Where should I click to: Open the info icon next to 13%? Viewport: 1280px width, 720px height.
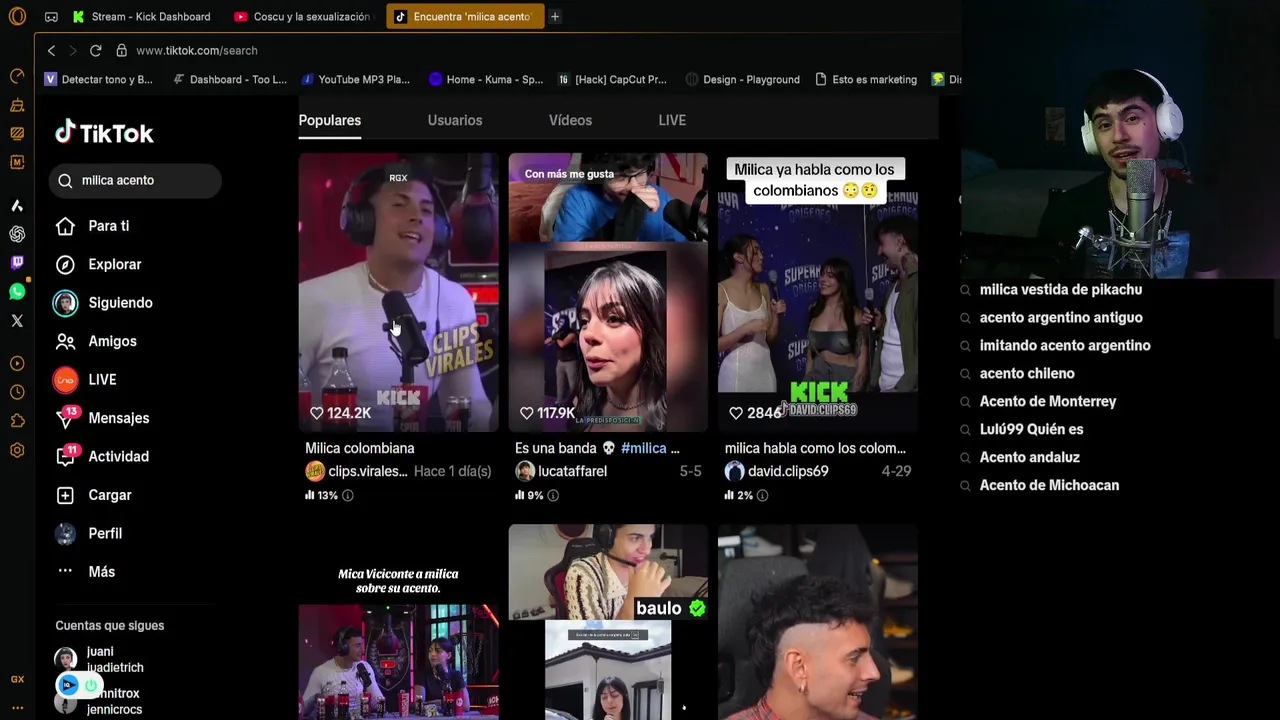click(x=347, y=495)
